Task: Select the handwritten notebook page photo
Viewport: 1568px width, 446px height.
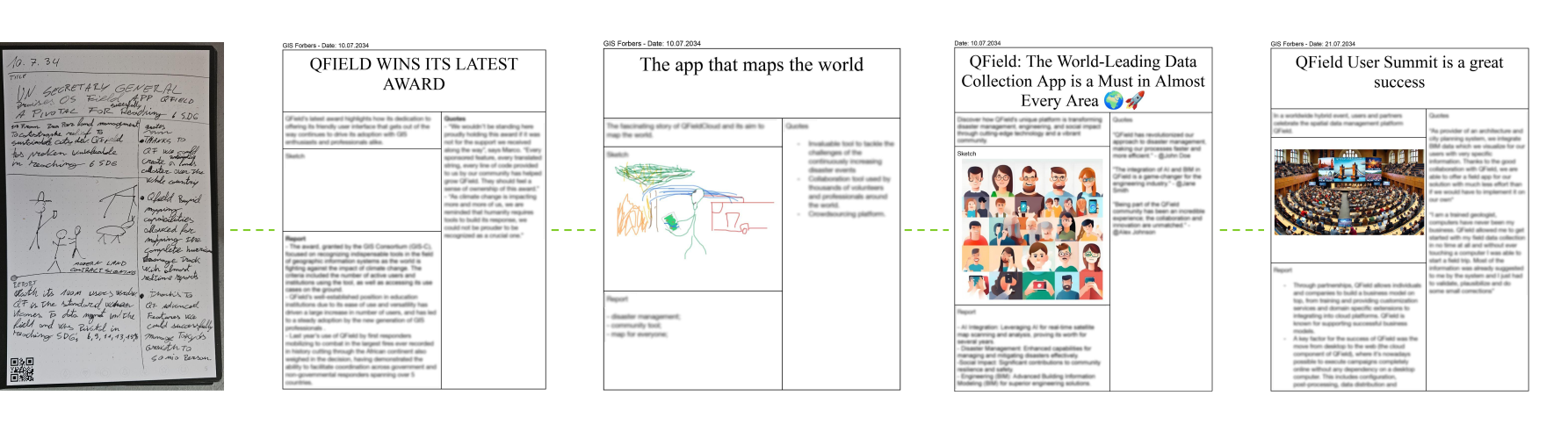Action: point(112,216)
